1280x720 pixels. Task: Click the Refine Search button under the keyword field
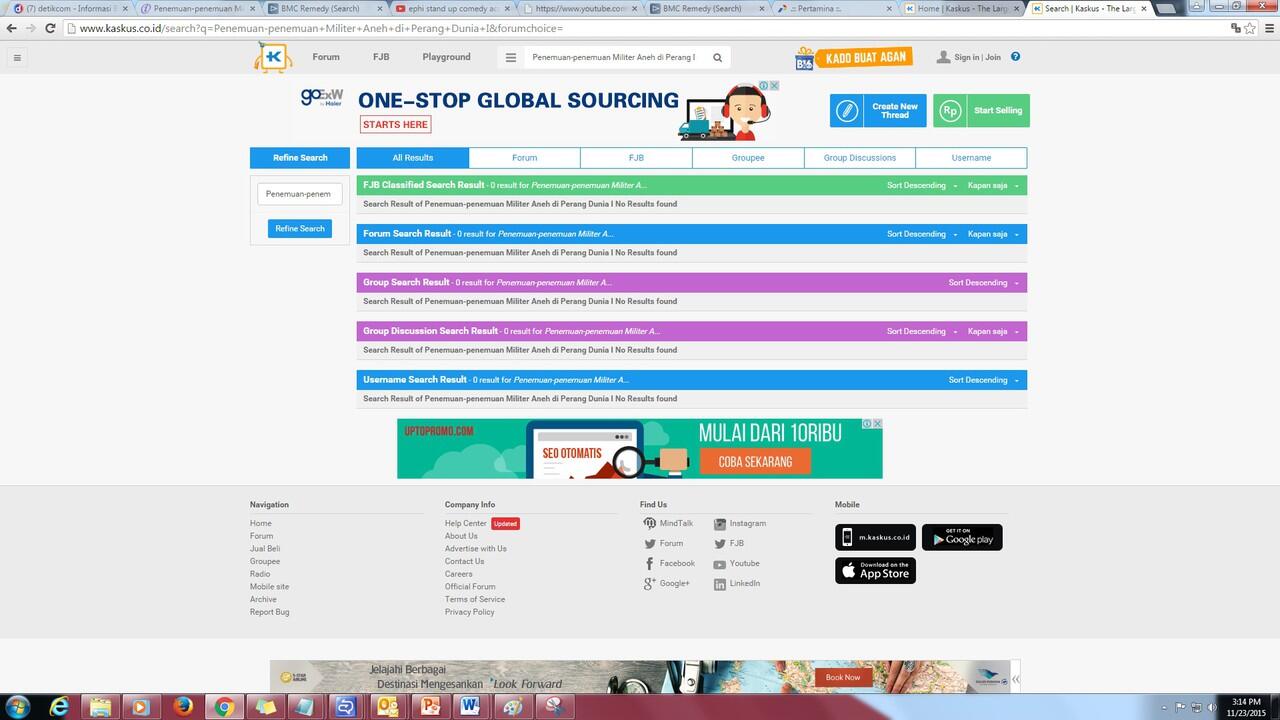click(300, 228)
